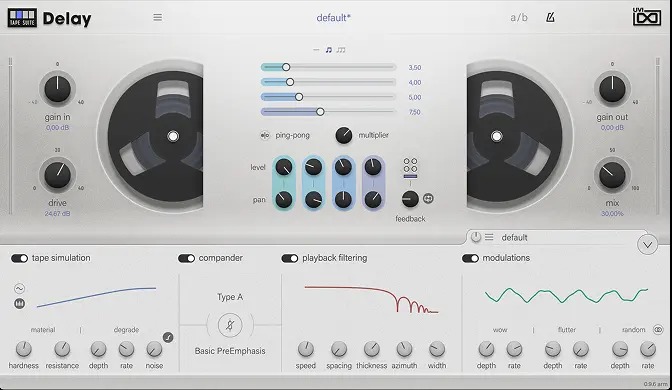
Task: Click the azimuth knob
Action: pyautogui.click(x=404, y=349)
